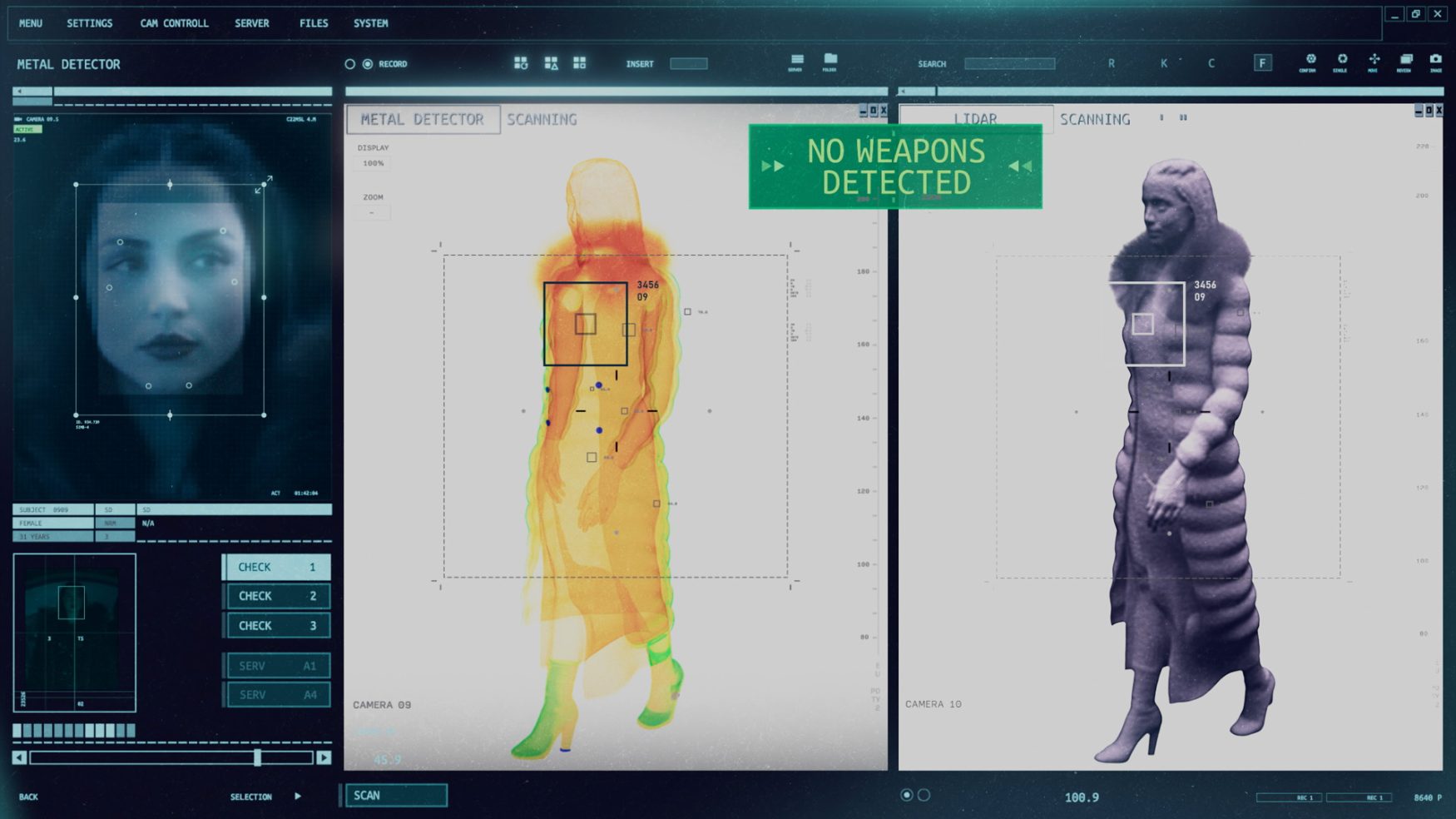Select the filled Record radio button

point(368,64)
